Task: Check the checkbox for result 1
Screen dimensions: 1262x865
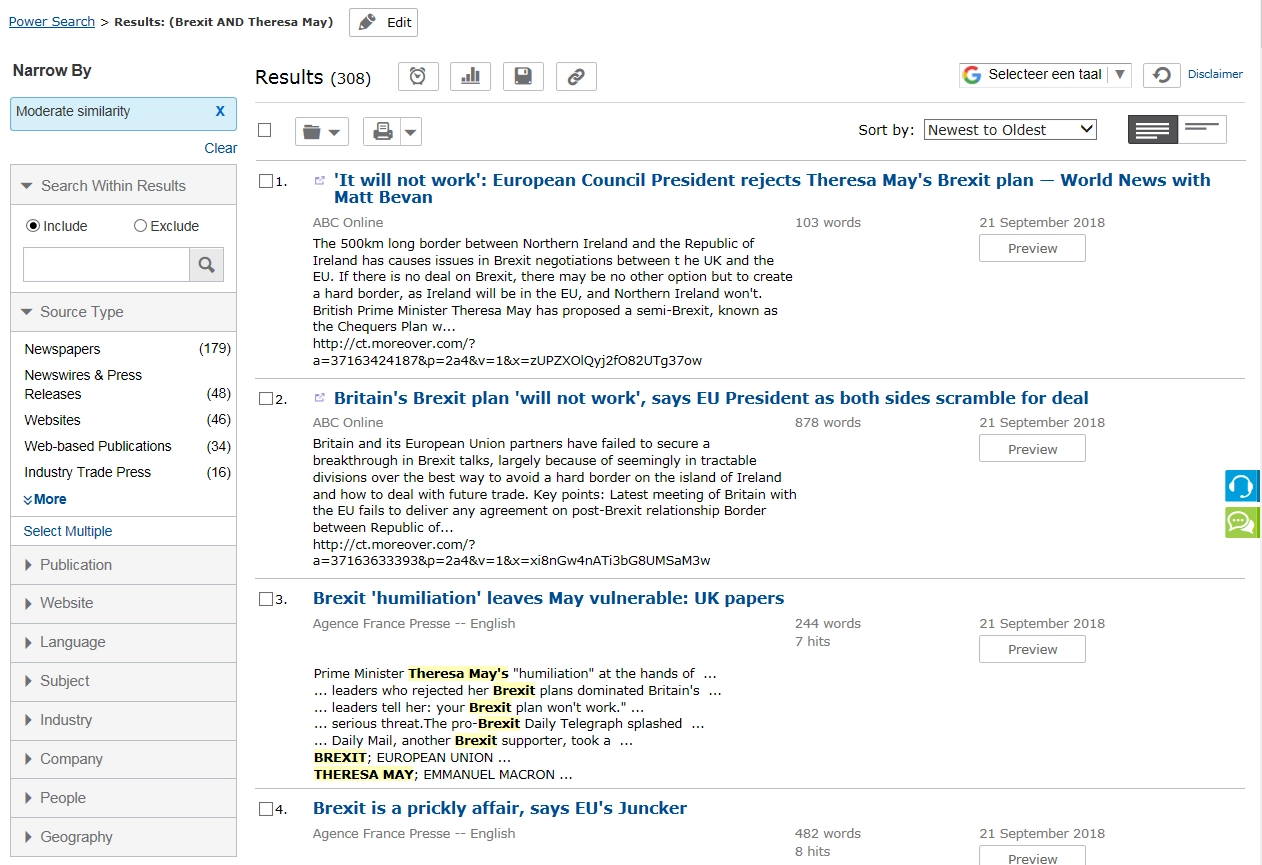Action: (x=265, y=181)
